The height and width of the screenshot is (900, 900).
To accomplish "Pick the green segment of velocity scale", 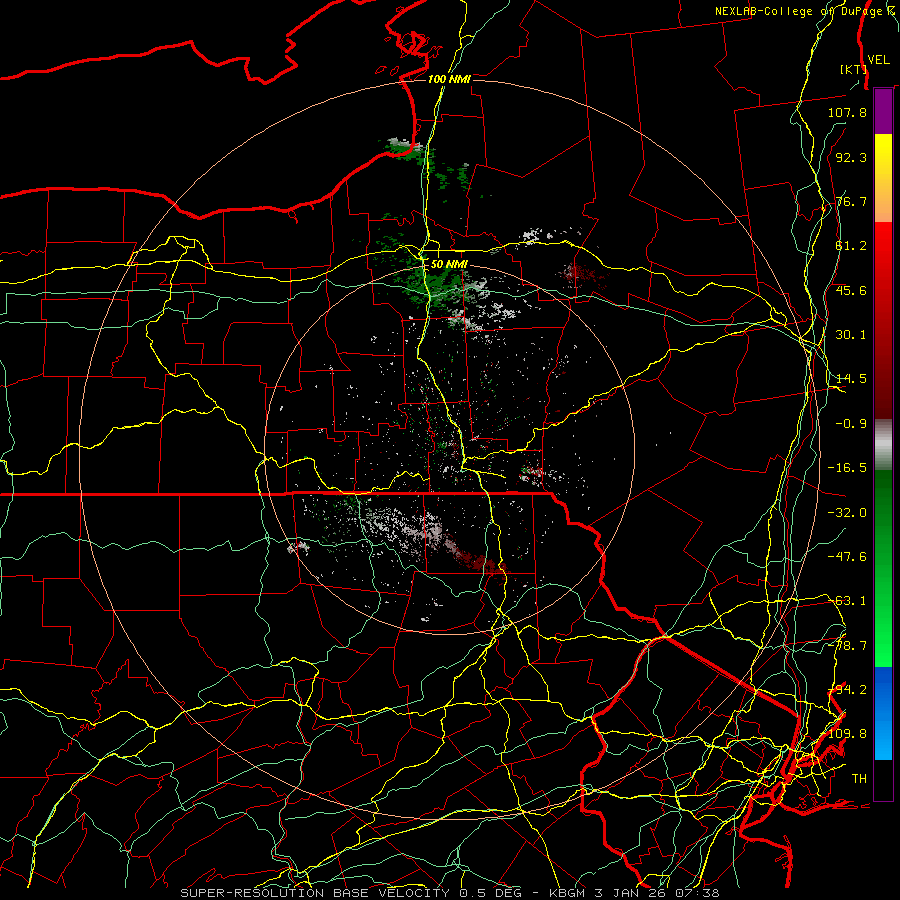I will point(883,568).
